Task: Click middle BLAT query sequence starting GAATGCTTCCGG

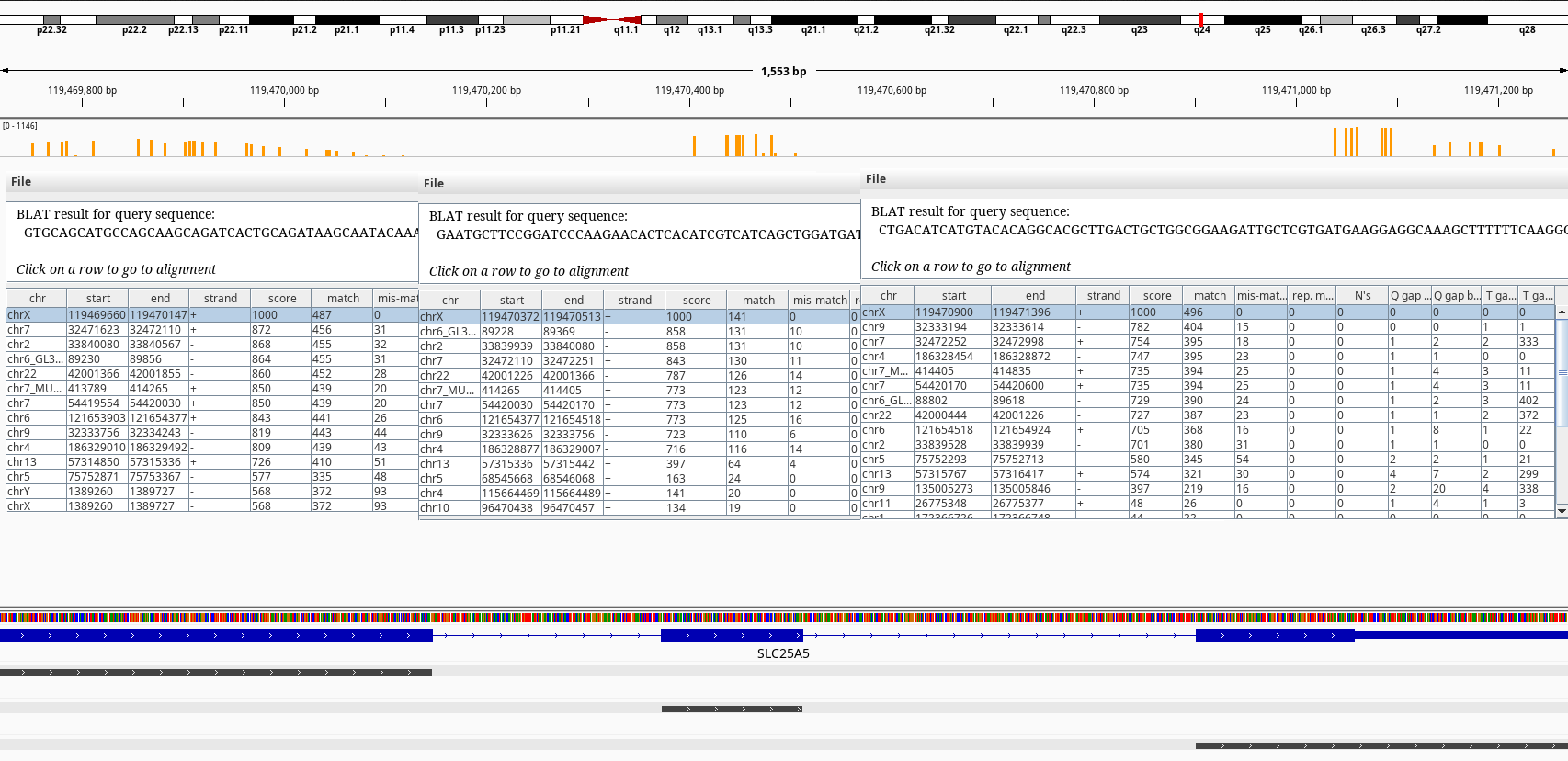Action: point(648,234)
